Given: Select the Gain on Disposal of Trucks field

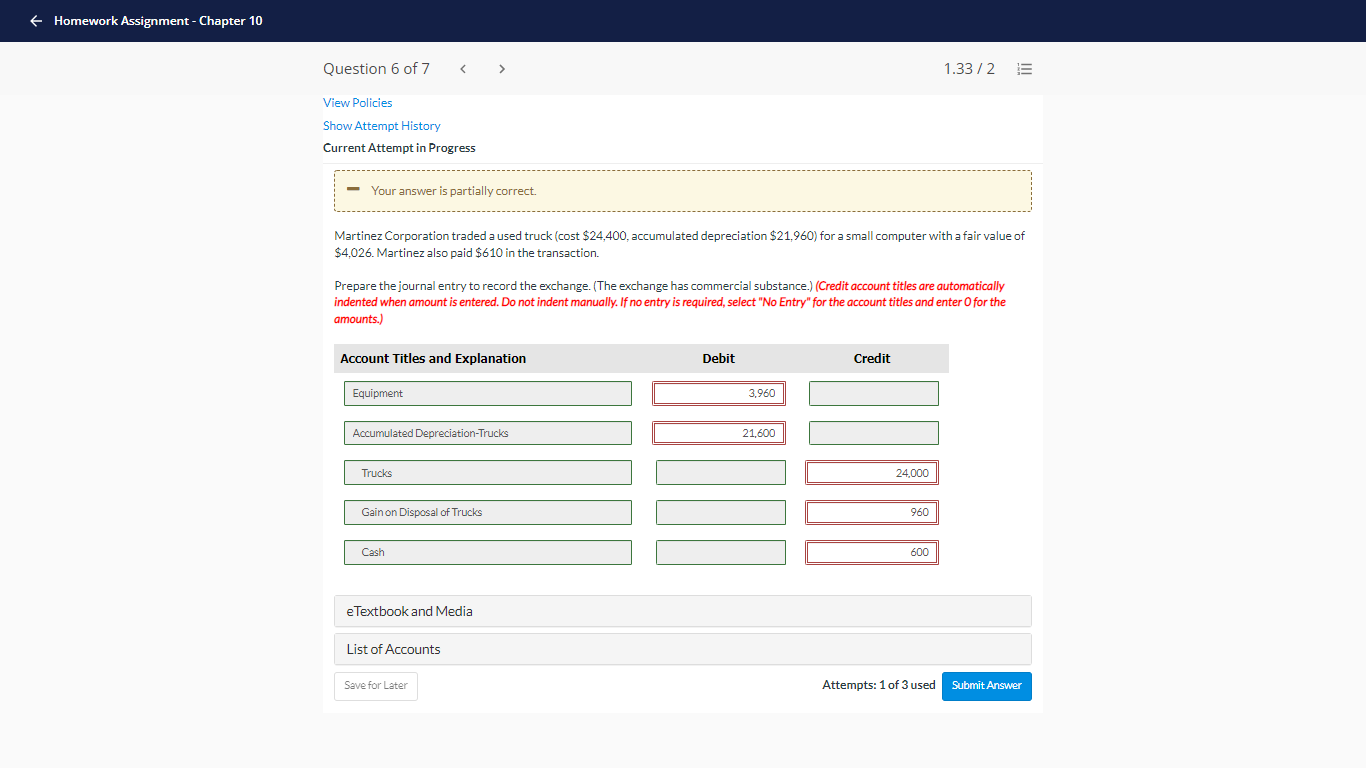Looking at the screenshot, I should coord(488,512).
